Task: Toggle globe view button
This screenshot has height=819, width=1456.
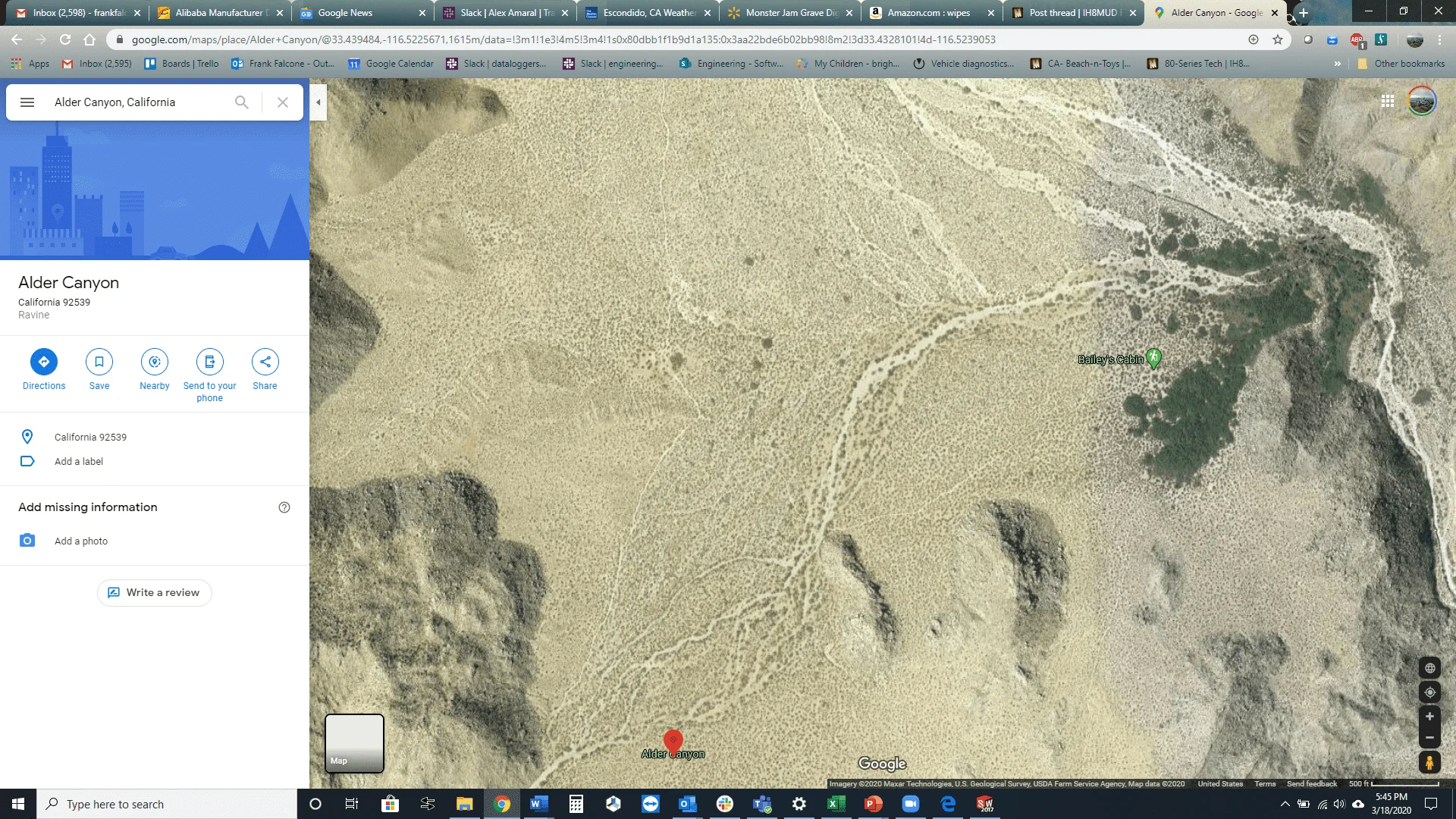Action: click(1429, 668)
